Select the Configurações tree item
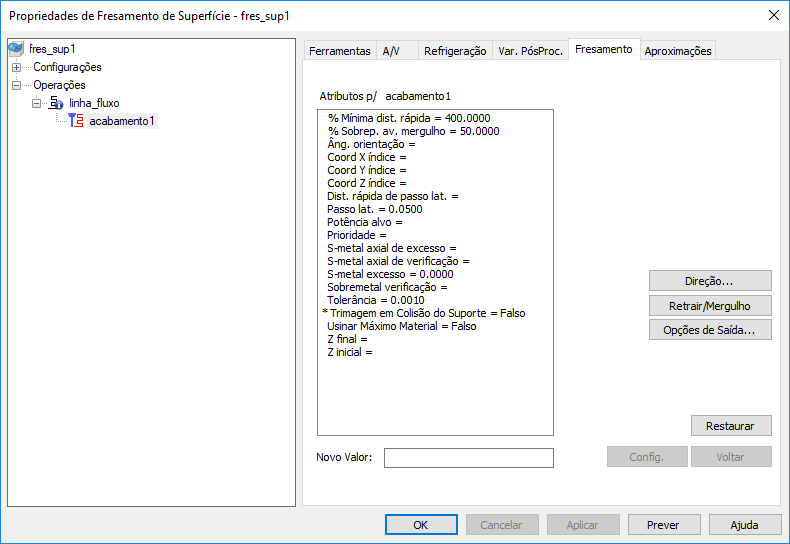 [67, 67]
